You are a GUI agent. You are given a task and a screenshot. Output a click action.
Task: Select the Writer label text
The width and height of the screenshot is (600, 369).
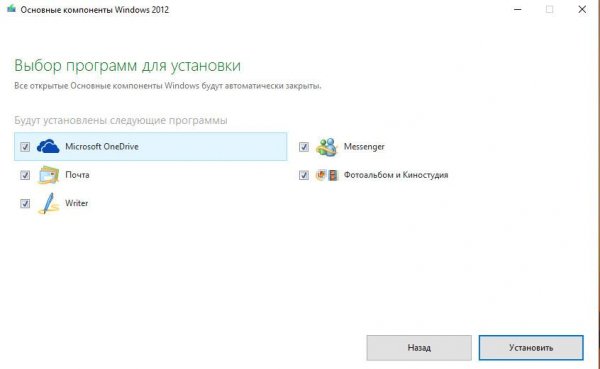point(77,203)
